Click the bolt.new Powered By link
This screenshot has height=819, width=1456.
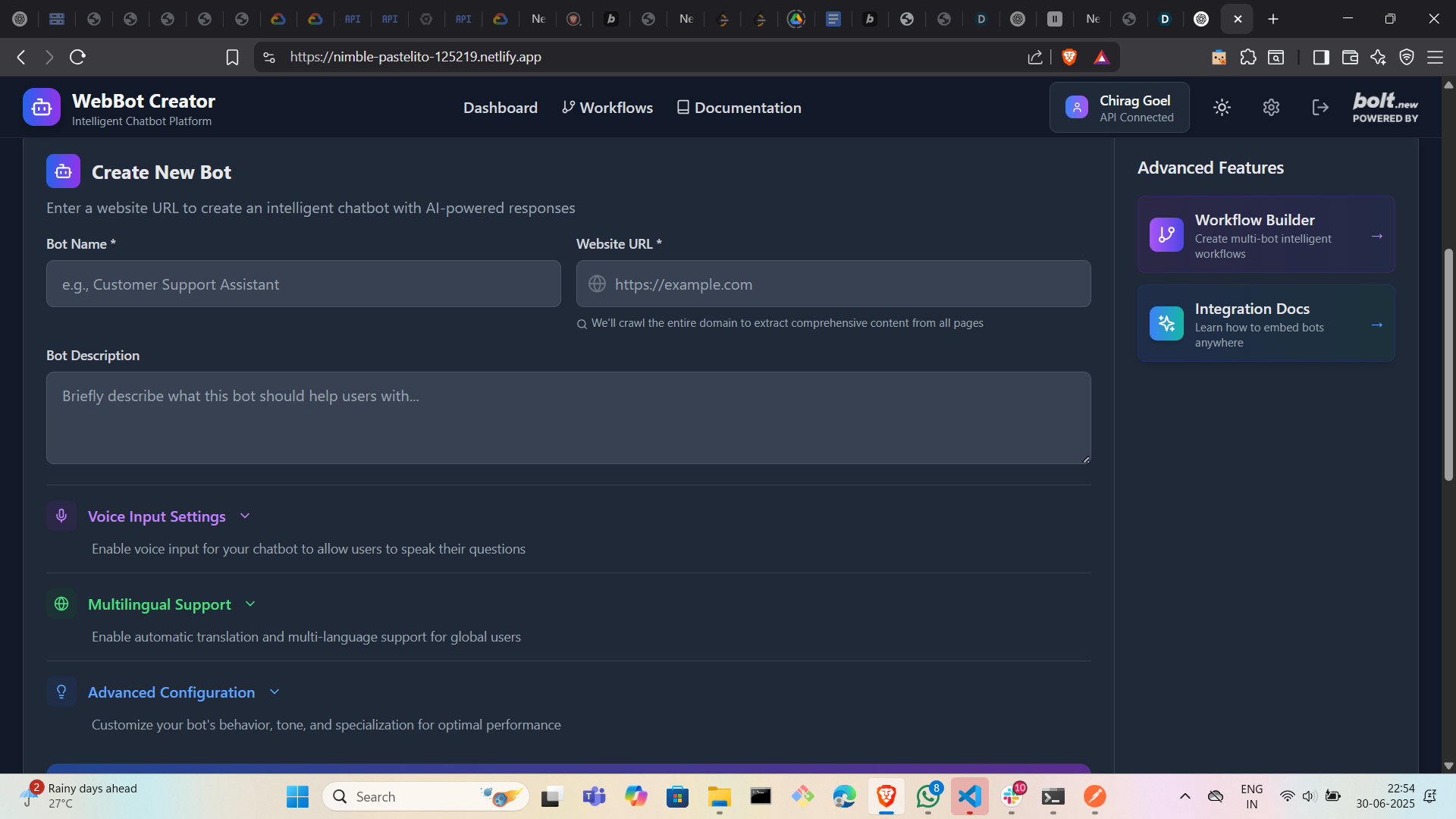1385,108
